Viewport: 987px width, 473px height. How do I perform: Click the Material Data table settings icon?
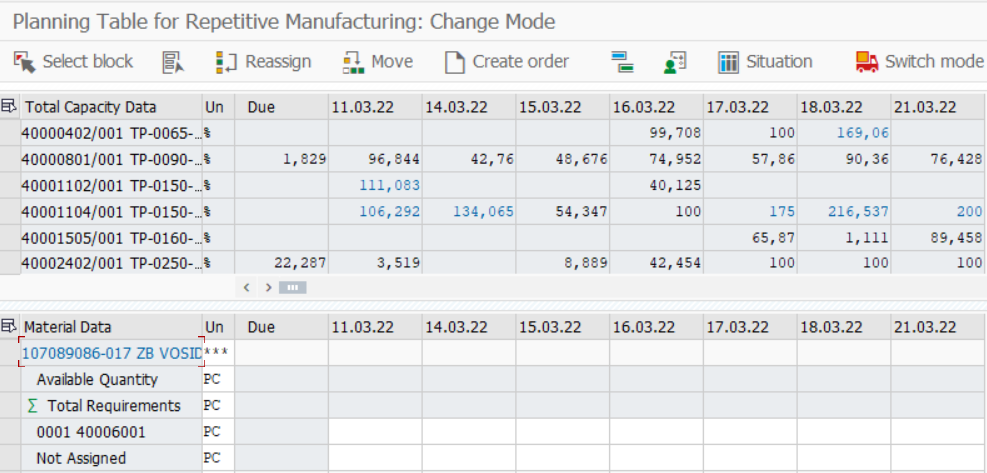point(10,327)
